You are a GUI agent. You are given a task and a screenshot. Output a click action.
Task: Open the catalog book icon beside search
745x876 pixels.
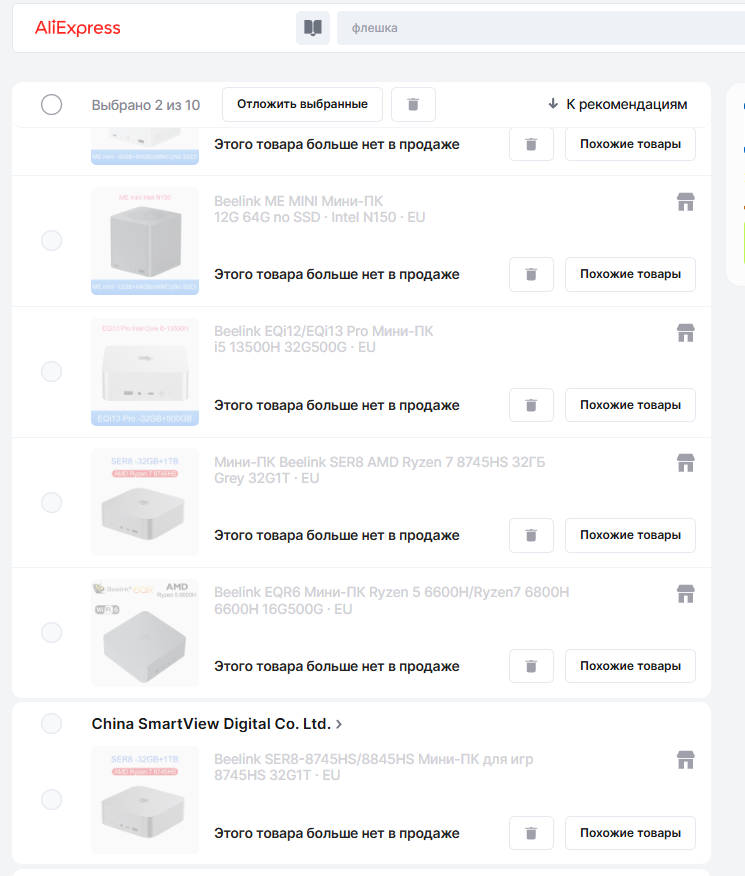(313, 28)
